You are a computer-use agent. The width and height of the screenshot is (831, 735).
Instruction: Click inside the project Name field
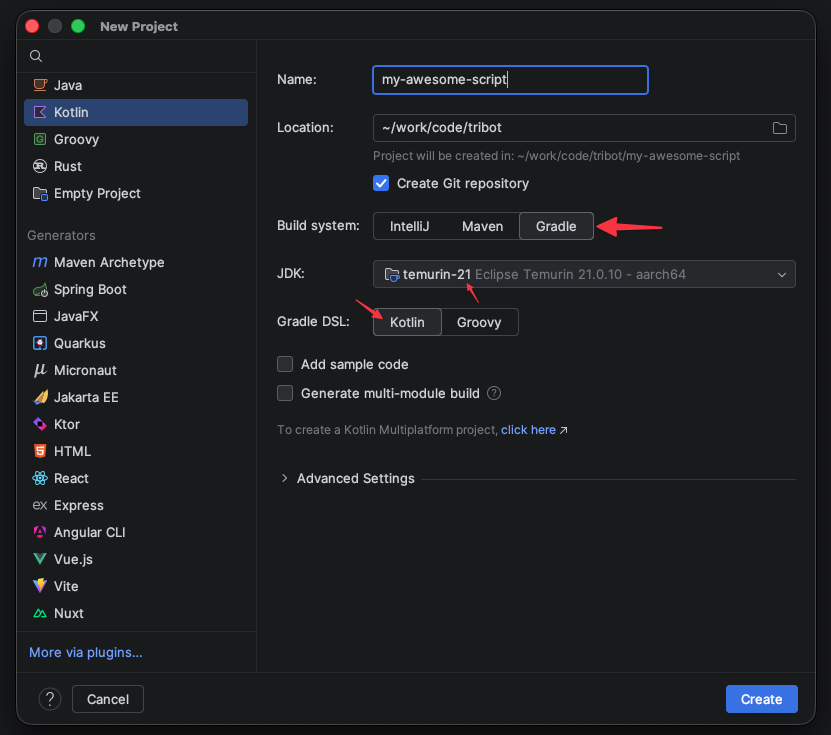pos(510,80)
